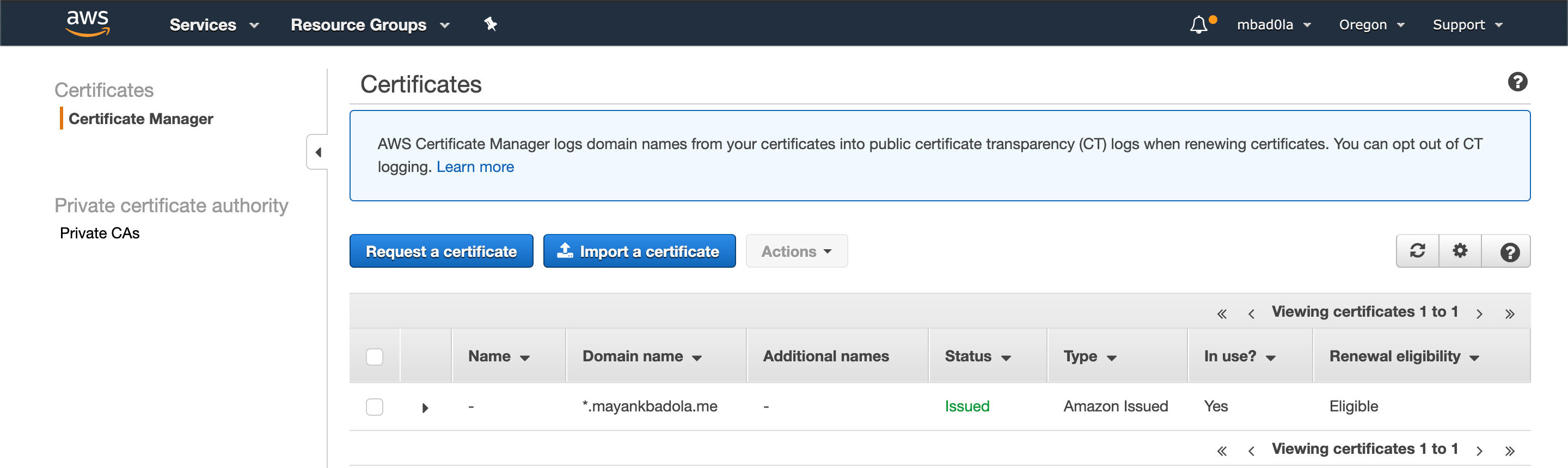The image size is (1568, 468).
Task: Click the AWS logo home icon
Action: pos(88,24)
